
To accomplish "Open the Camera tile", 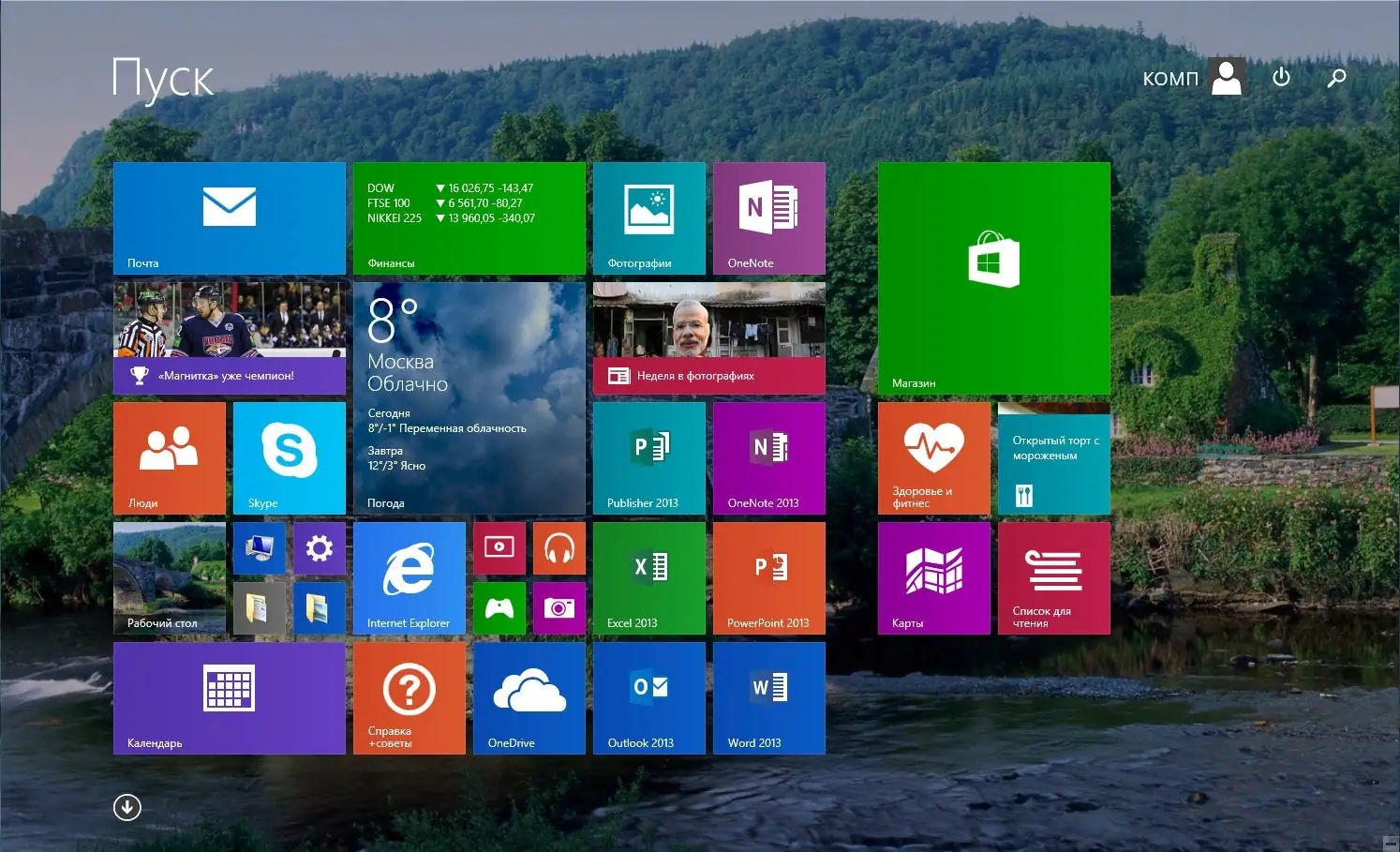I will (559, 608).
